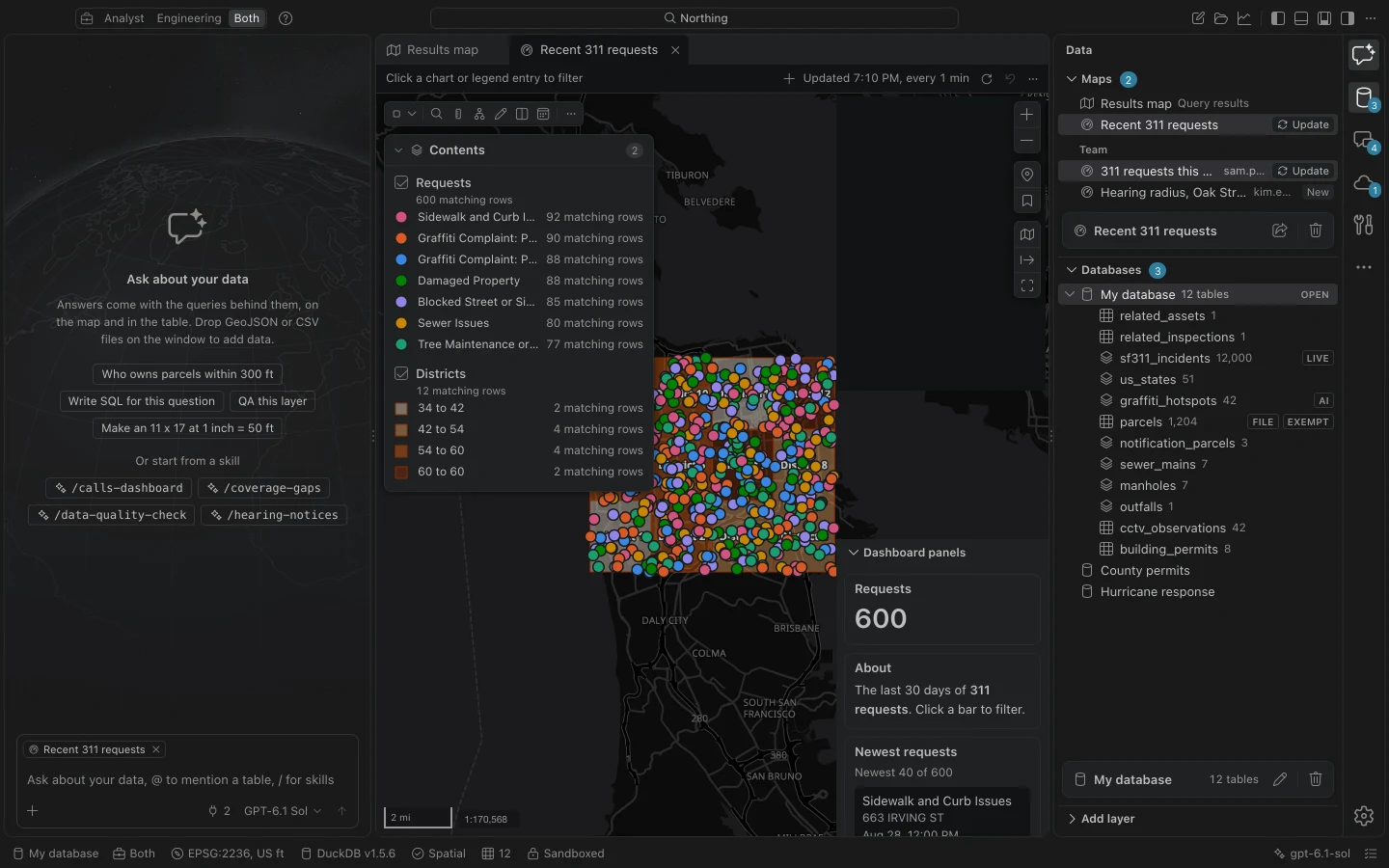Open the hierarchy cluster tool

[x=479, y=114]
